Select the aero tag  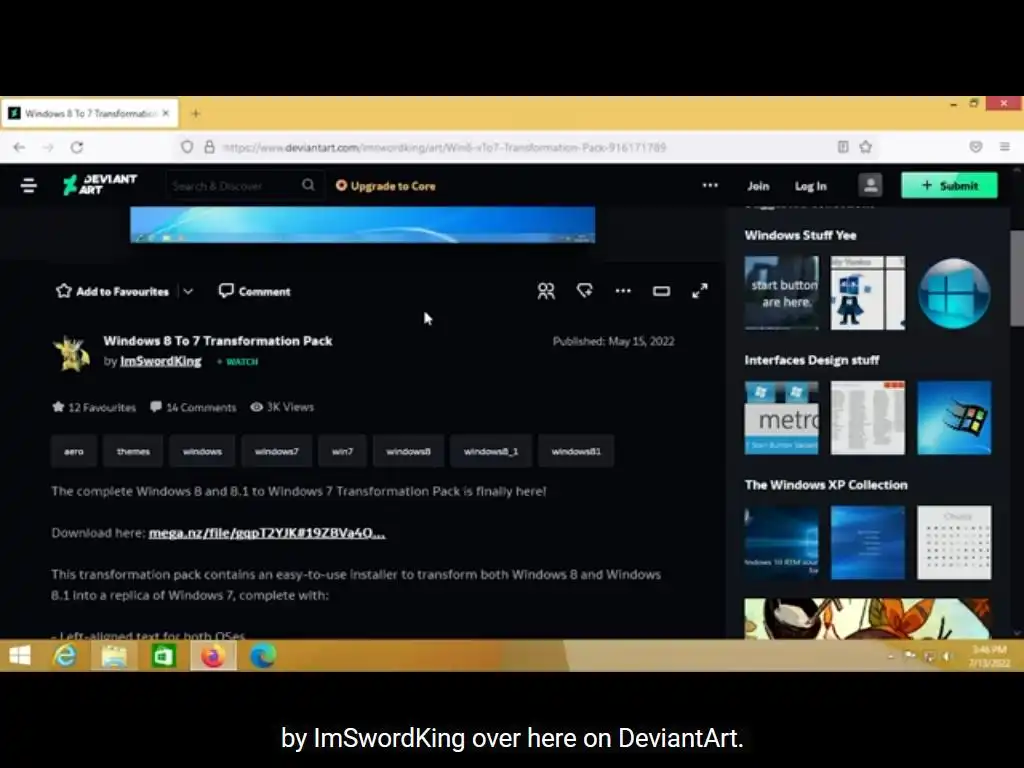tap(74, 451)
